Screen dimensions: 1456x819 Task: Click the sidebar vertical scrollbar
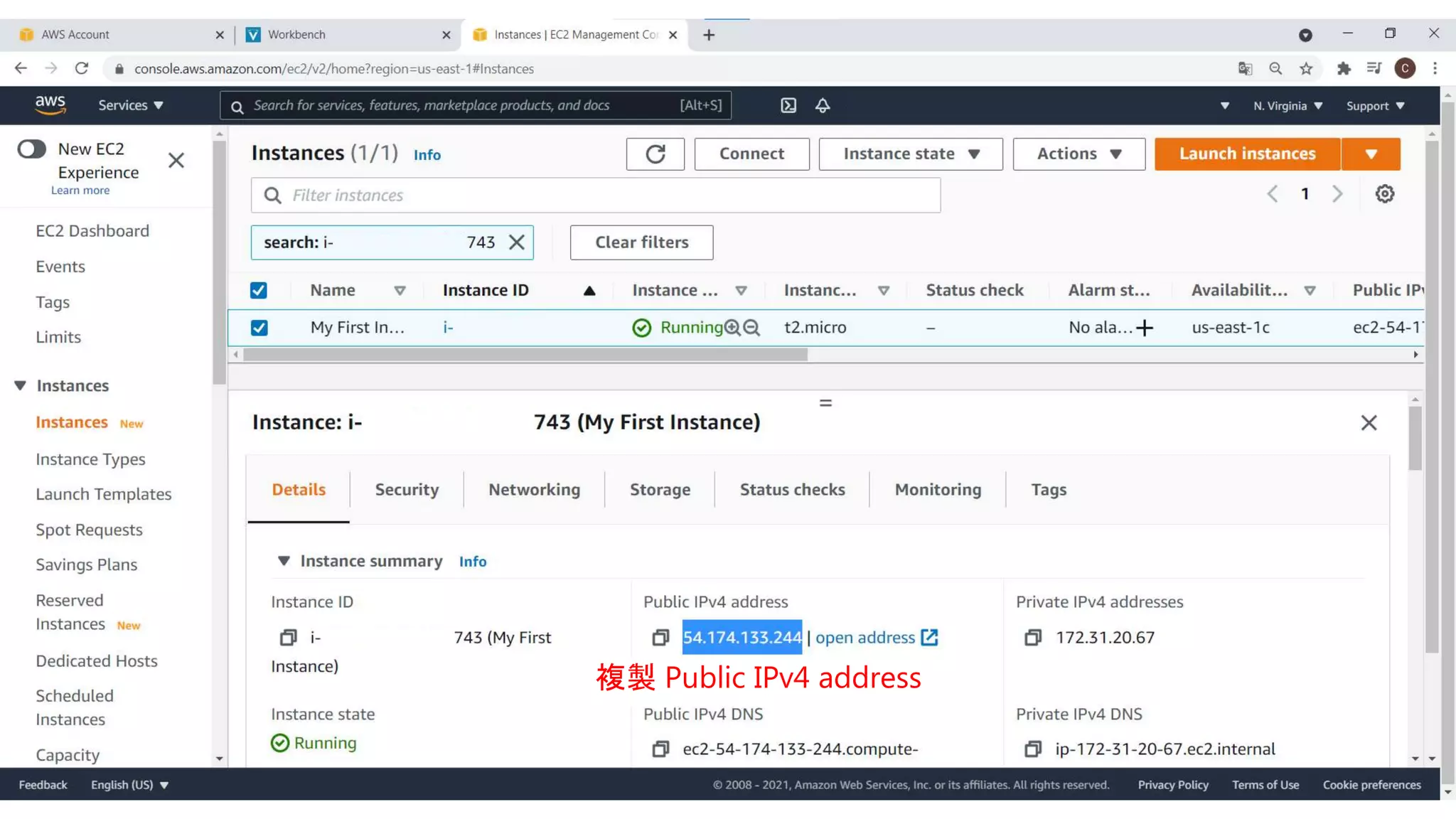pos(219,263)
